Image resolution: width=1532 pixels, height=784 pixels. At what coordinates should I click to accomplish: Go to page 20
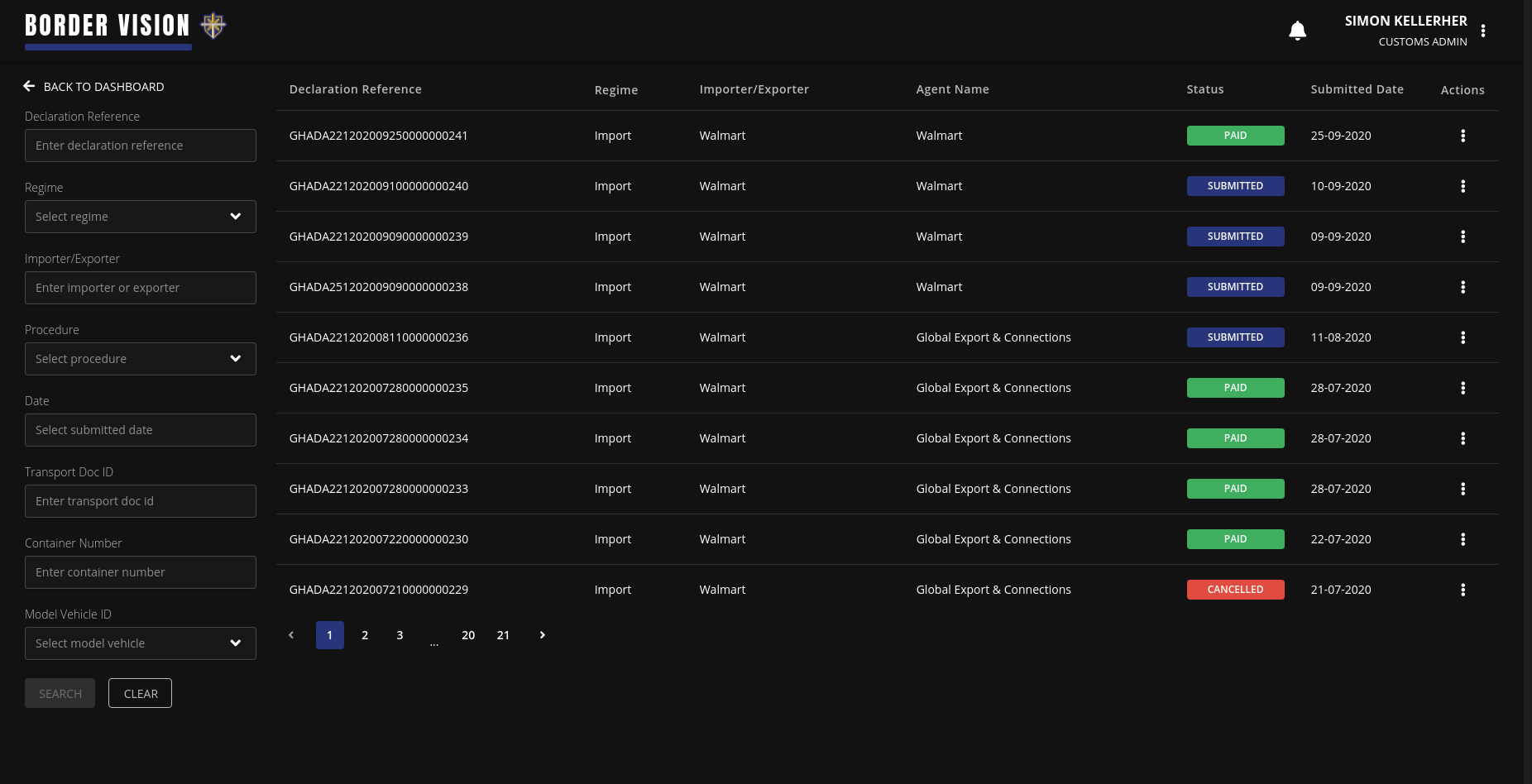[x=468, y=635]
